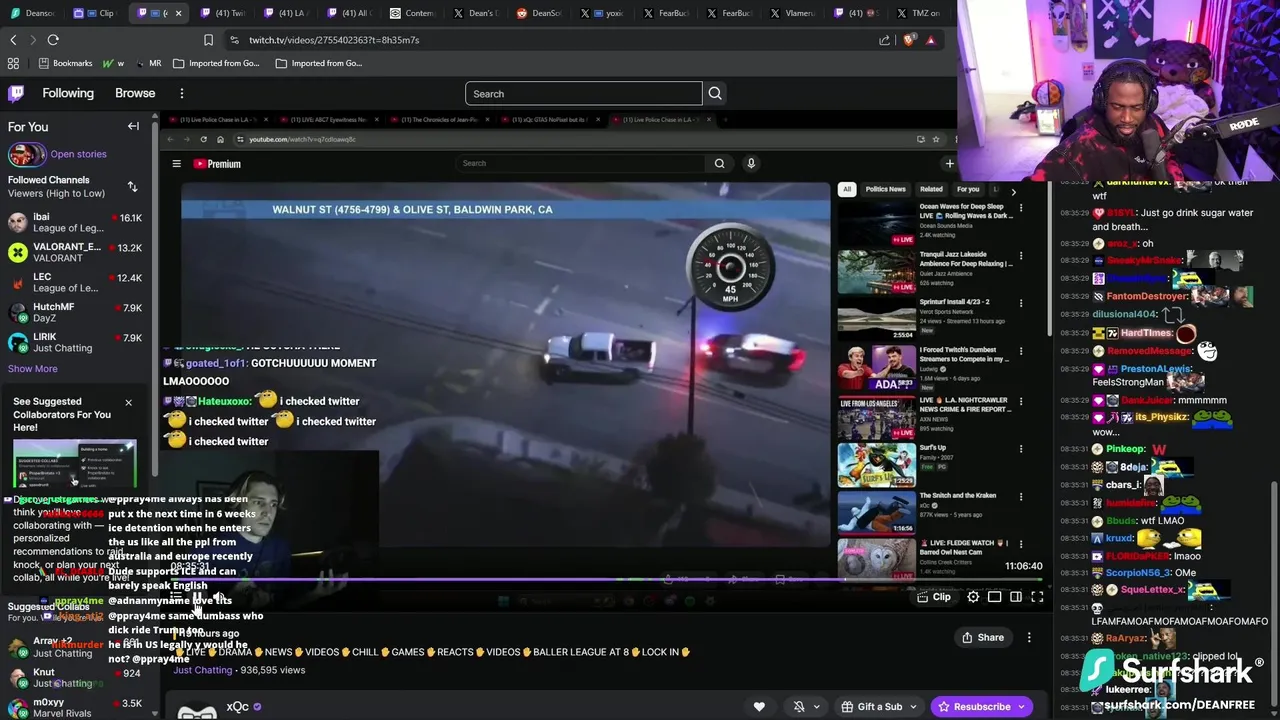Expand Show More followed channels
This screenshot has height=720, width=1280.
[x=33, y=369]
